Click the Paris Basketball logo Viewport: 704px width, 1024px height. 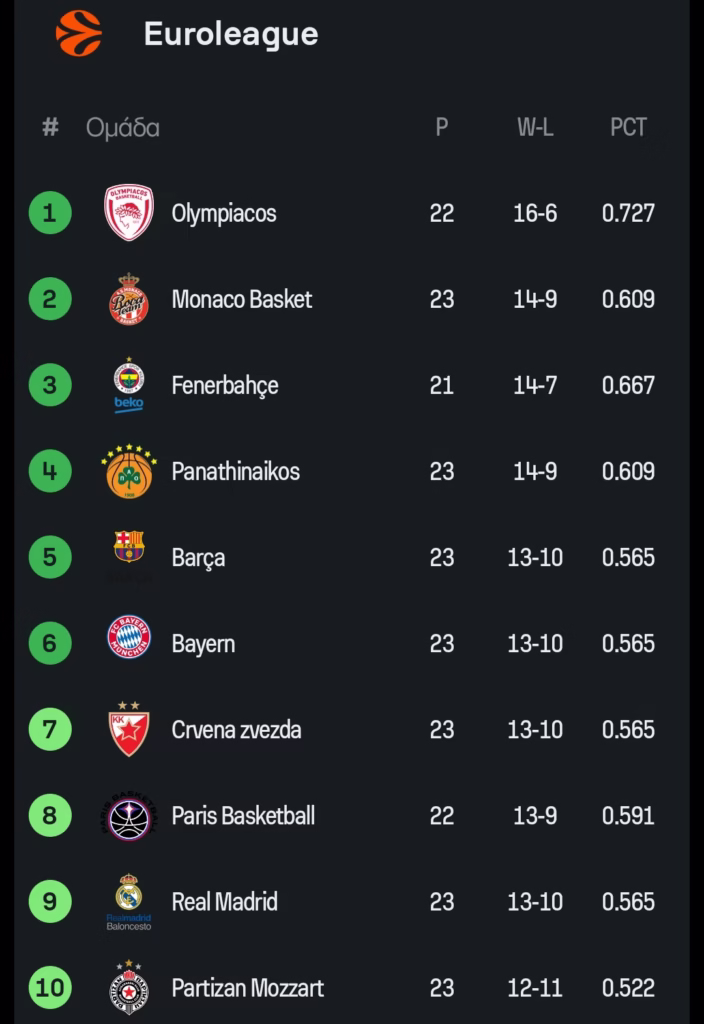pyautogui.click(x=129, y=816)
